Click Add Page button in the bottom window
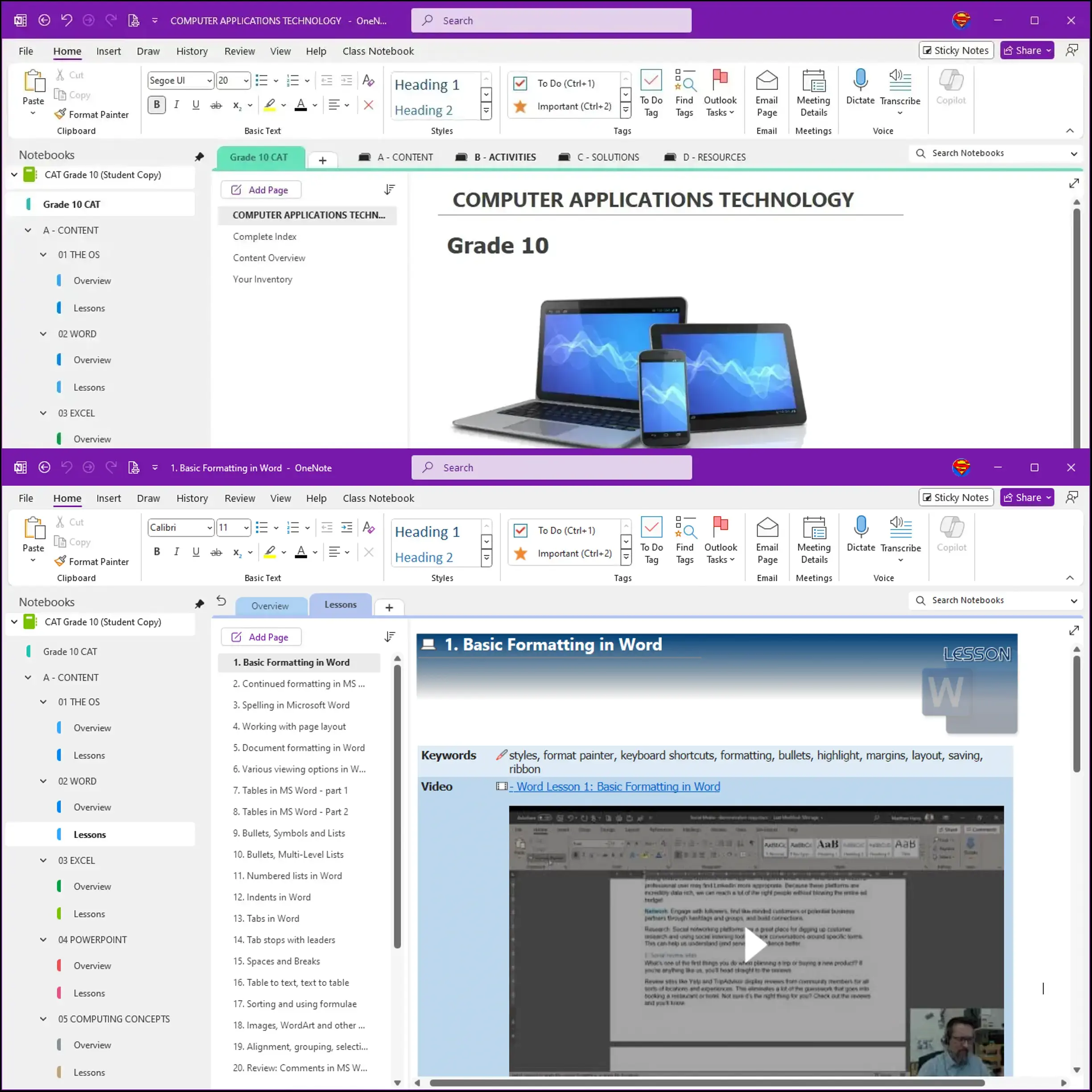1092x1092 pixels. click(261, 637)
